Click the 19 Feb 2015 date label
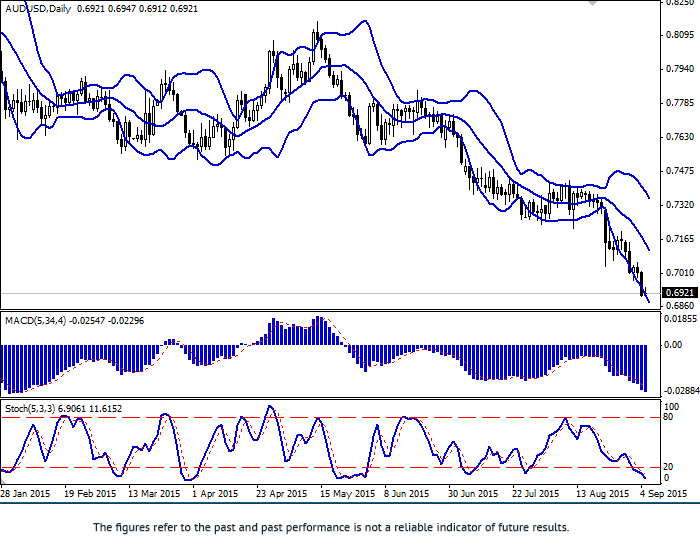Viewport: 700px width, 552px height. pyautogui.click(x=90, y=494)
